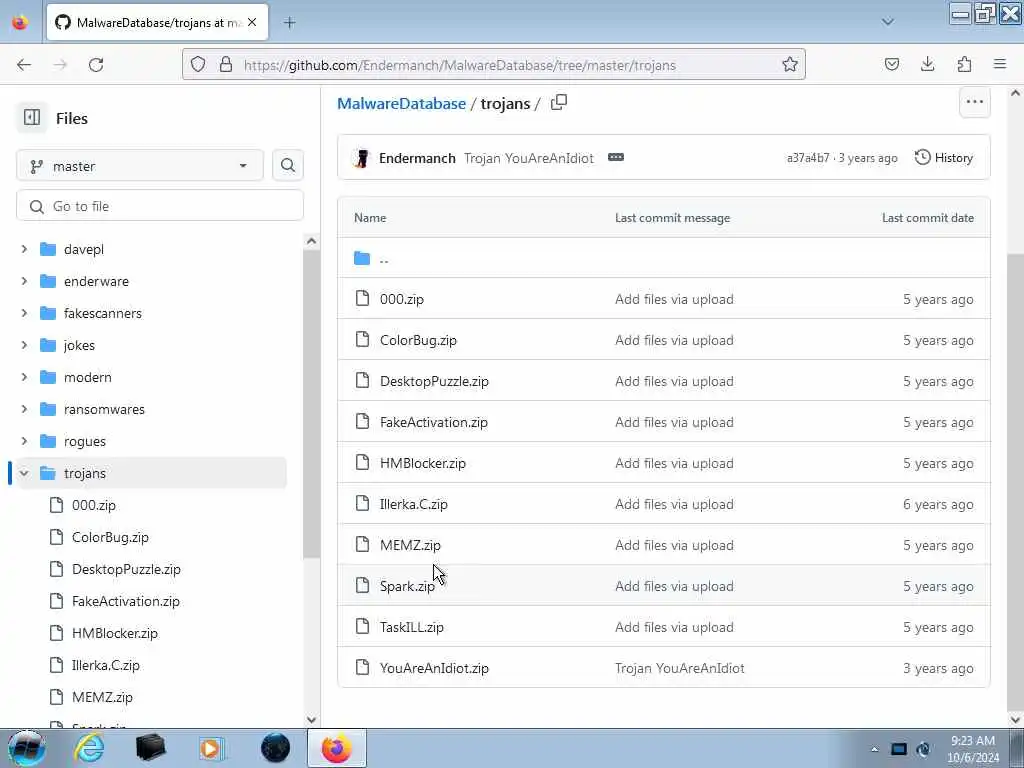Expand the rogues folder chevron
The height and width of the screenshot is (768, 1024).
24,441
